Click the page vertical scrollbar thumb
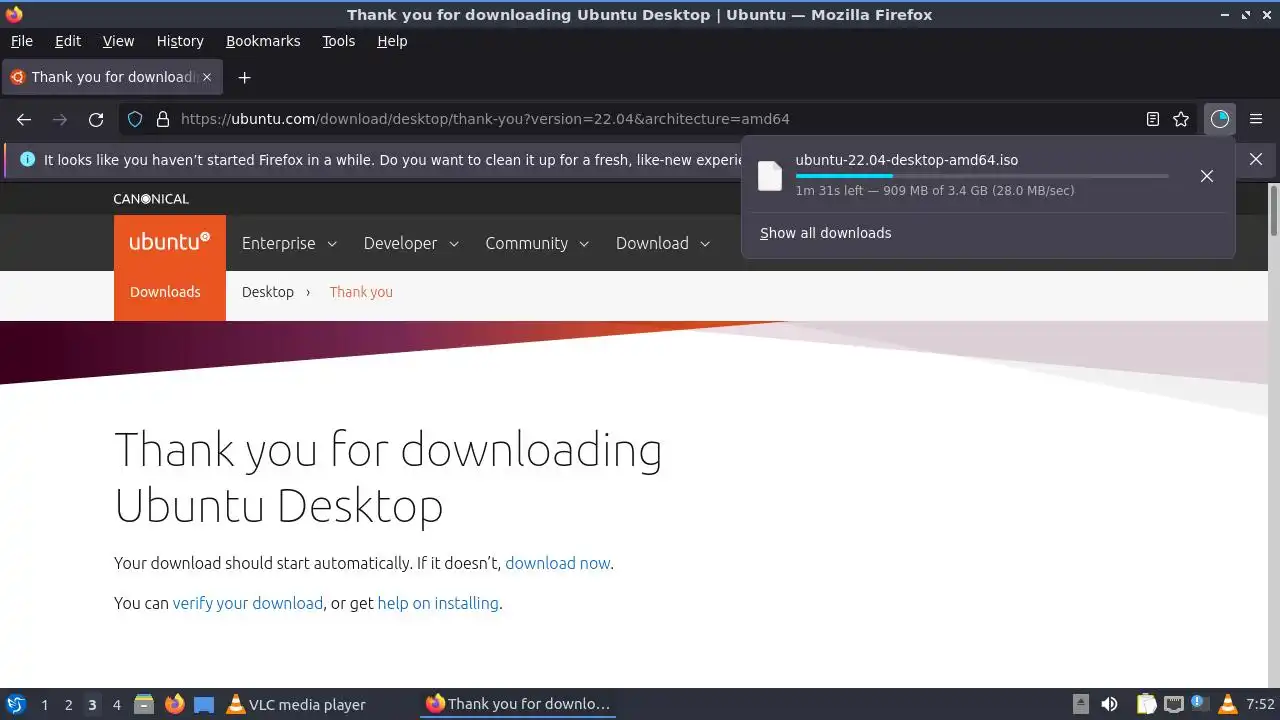Viewport: 1280px width, 720px height. (x=1274, y=210)
